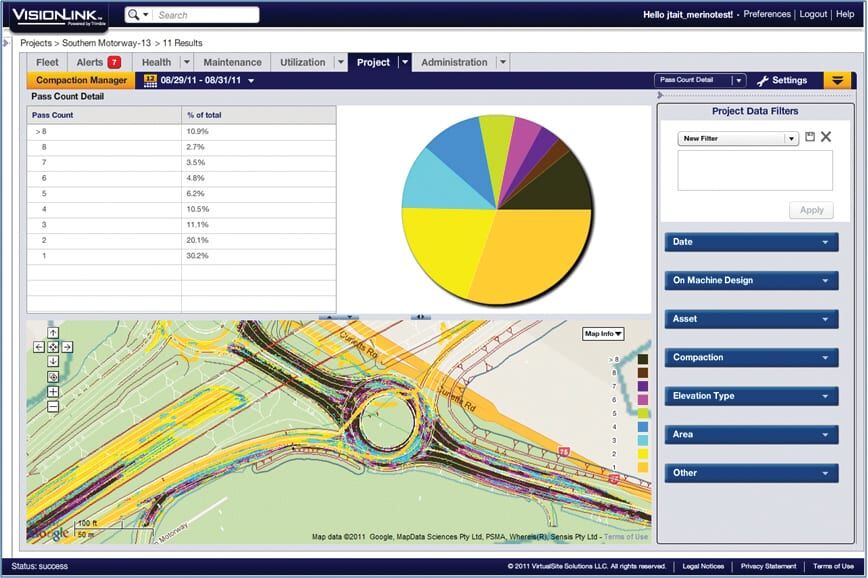Expand the Elevation Type filter section

point(751,396)
